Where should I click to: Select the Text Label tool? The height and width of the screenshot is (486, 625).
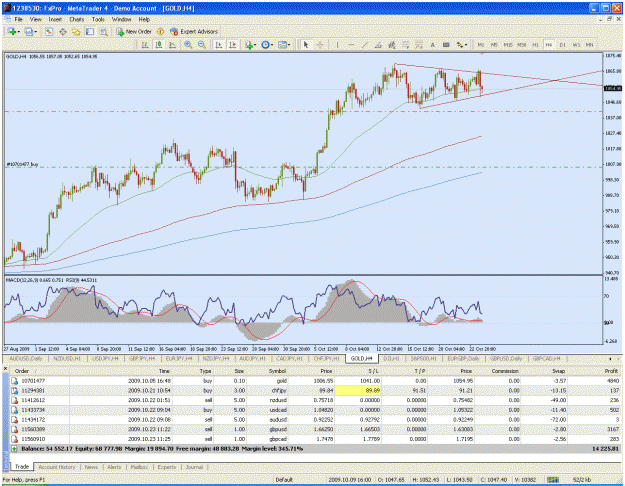coord(446,45)
